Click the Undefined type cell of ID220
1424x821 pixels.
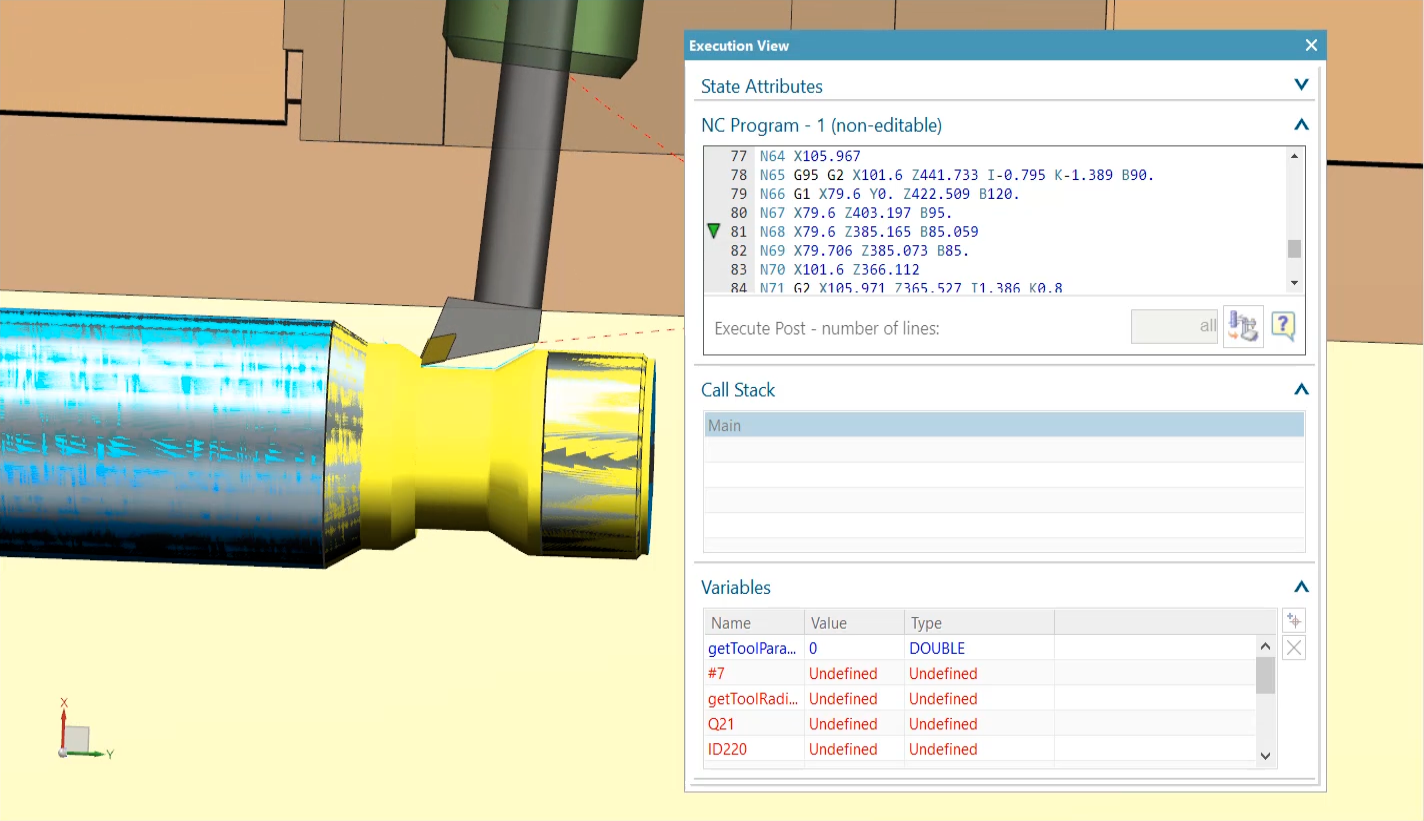pyautogui.click(x=979, y=749)
